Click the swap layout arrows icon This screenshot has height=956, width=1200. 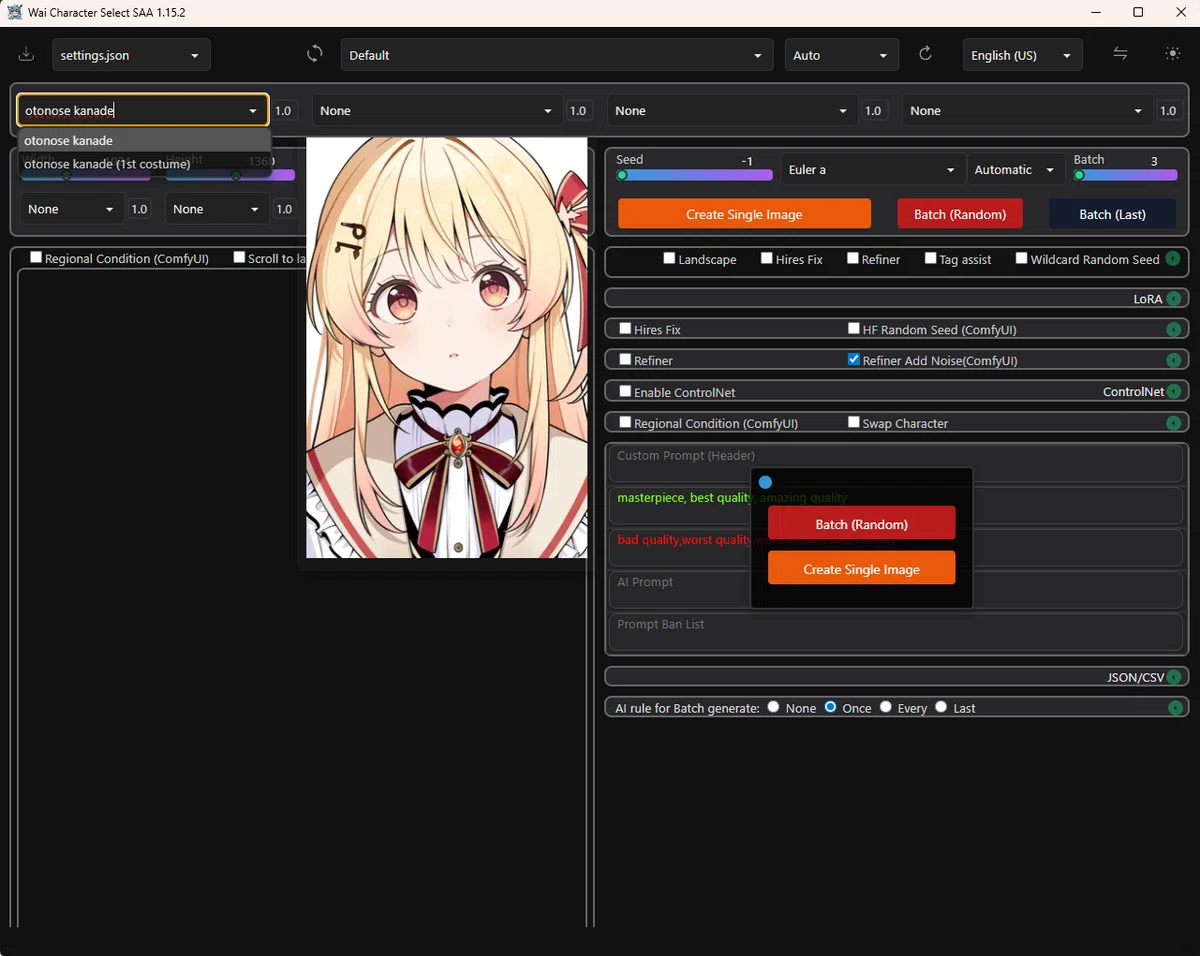click(1120, 54)
